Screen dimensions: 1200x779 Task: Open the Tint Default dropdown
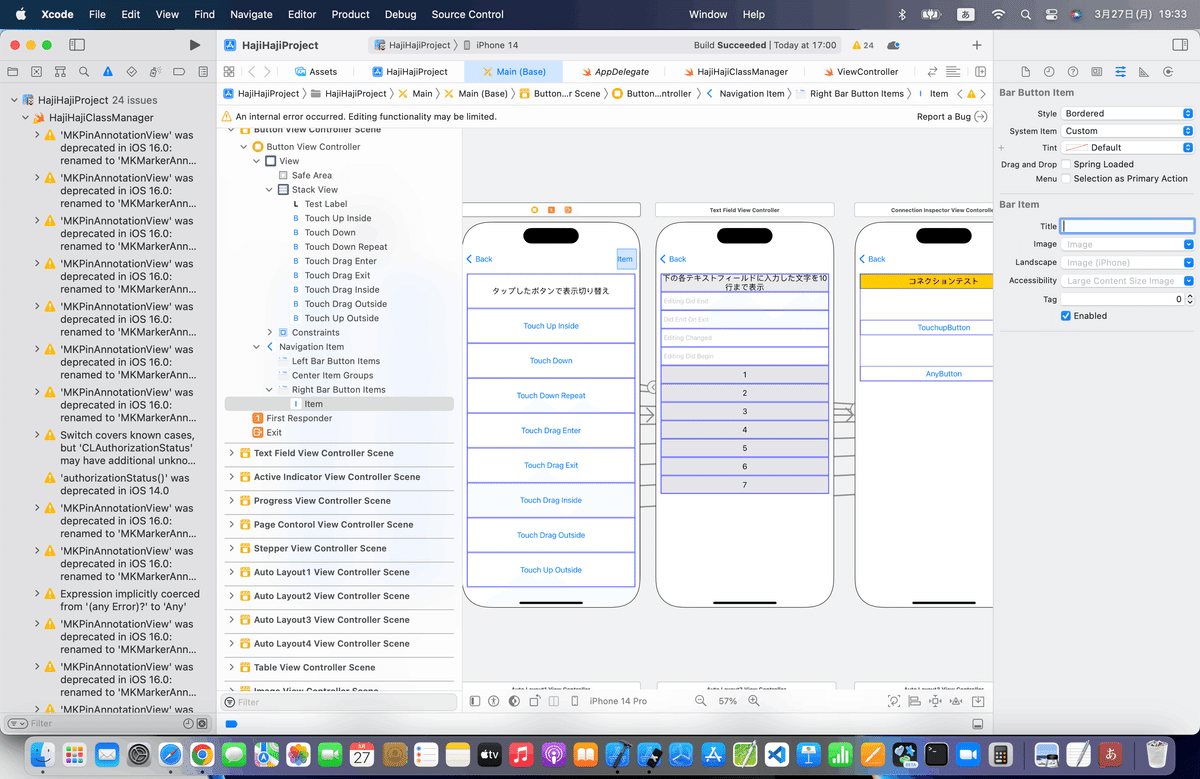point(1128,148)
